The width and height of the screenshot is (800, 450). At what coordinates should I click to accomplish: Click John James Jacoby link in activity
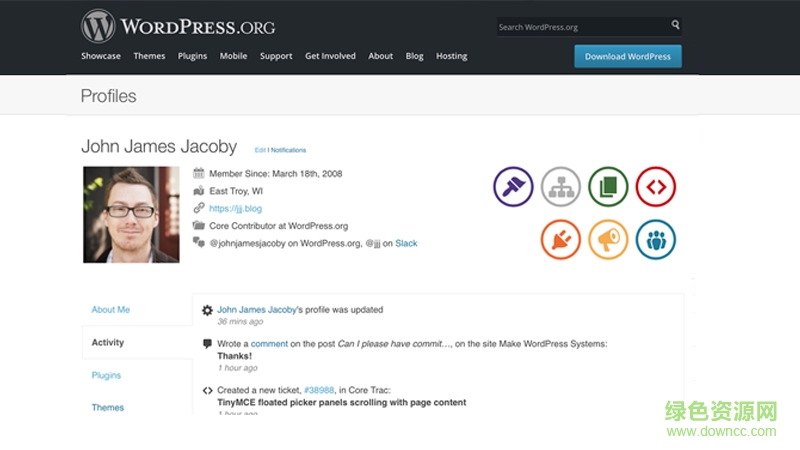[257, 310]
